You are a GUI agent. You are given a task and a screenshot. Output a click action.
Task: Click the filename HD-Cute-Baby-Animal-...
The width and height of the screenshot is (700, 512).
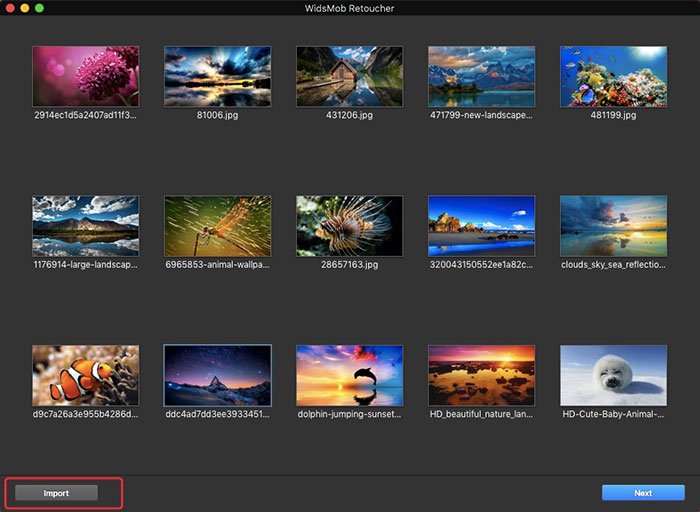click(x=613, y=414)
